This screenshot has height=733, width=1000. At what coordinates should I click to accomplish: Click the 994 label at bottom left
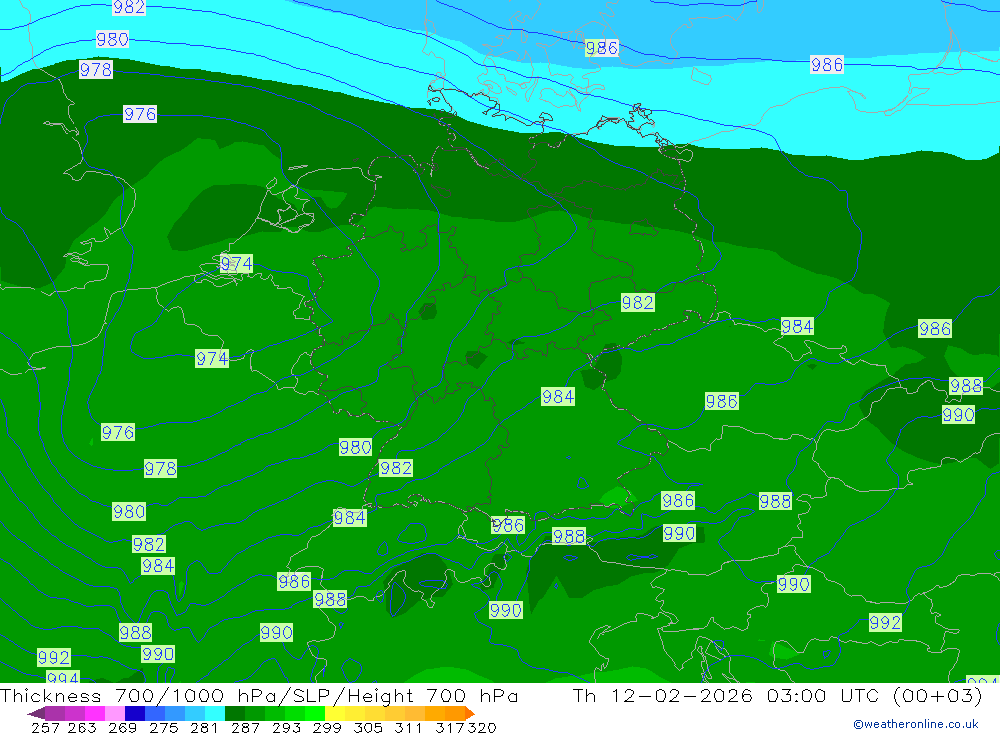tap(62, 677)
